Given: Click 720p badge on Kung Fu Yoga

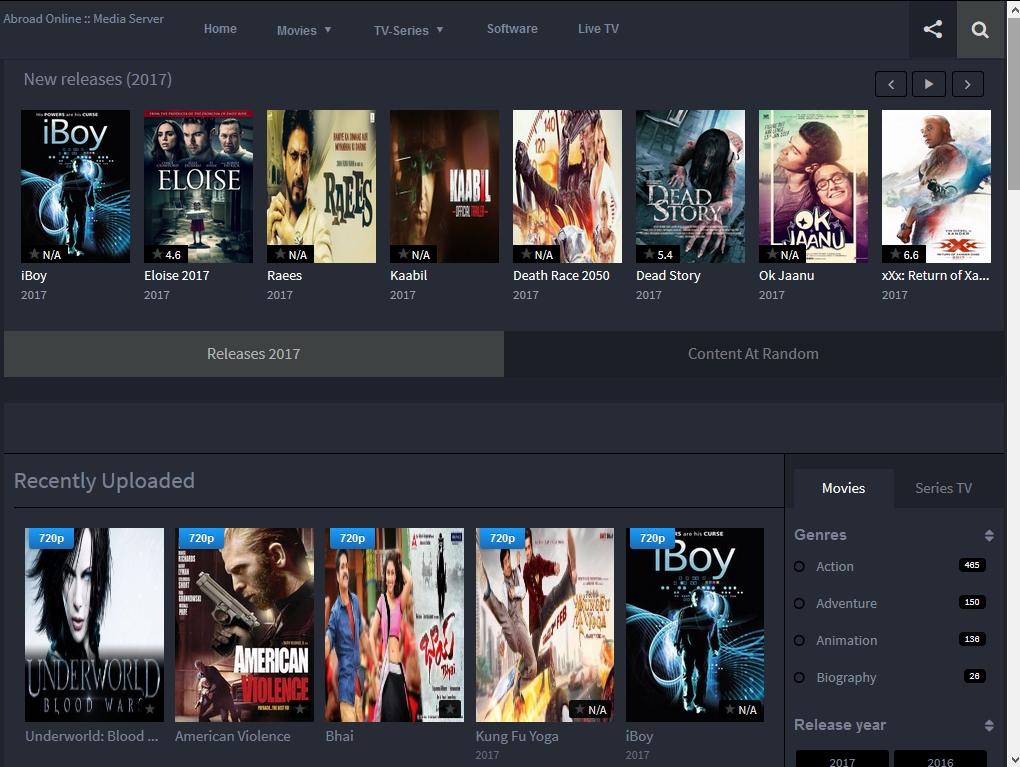Looking at the screenshot, I should tap(502, 538).
